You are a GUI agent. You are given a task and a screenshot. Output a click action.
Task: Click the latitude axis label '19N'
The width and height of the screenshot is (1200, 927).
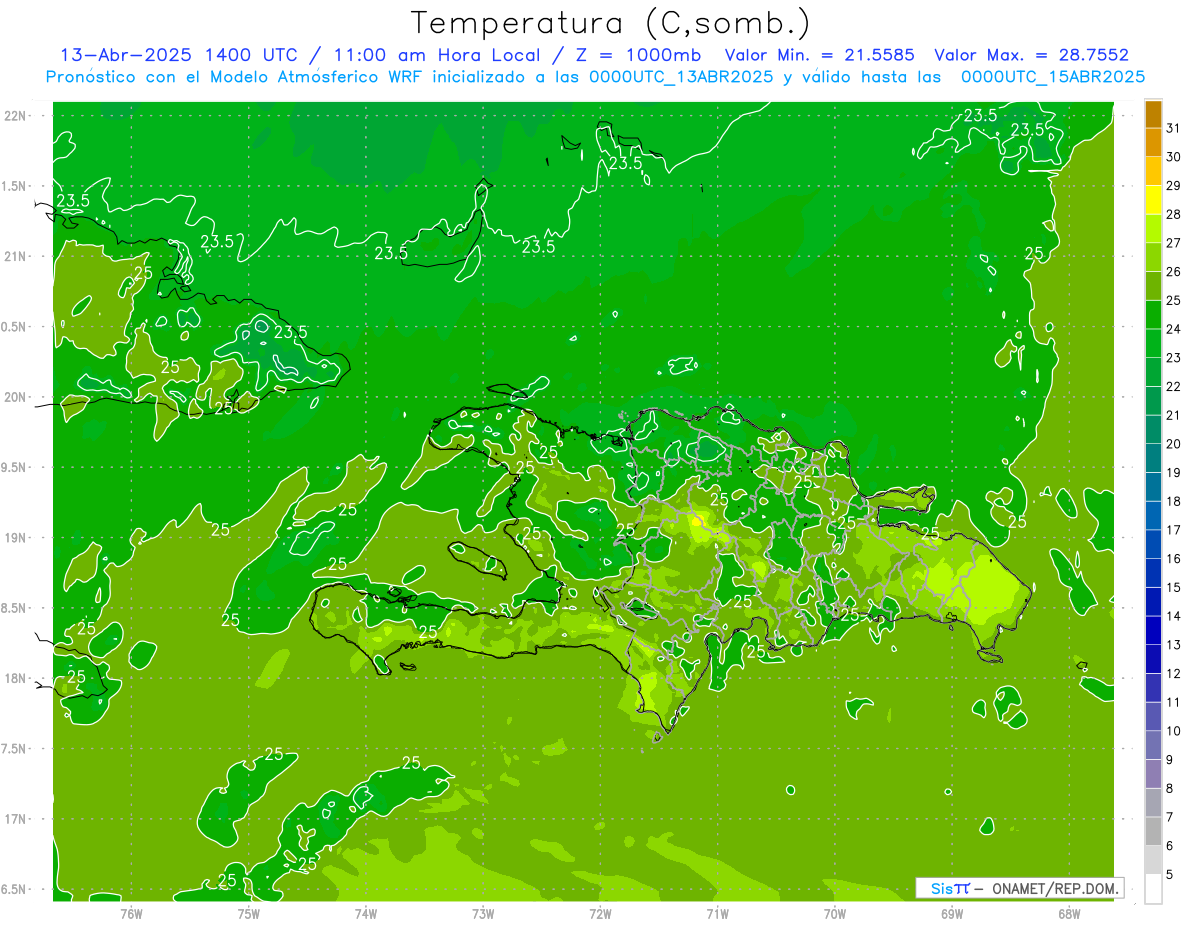click(17, 537)
